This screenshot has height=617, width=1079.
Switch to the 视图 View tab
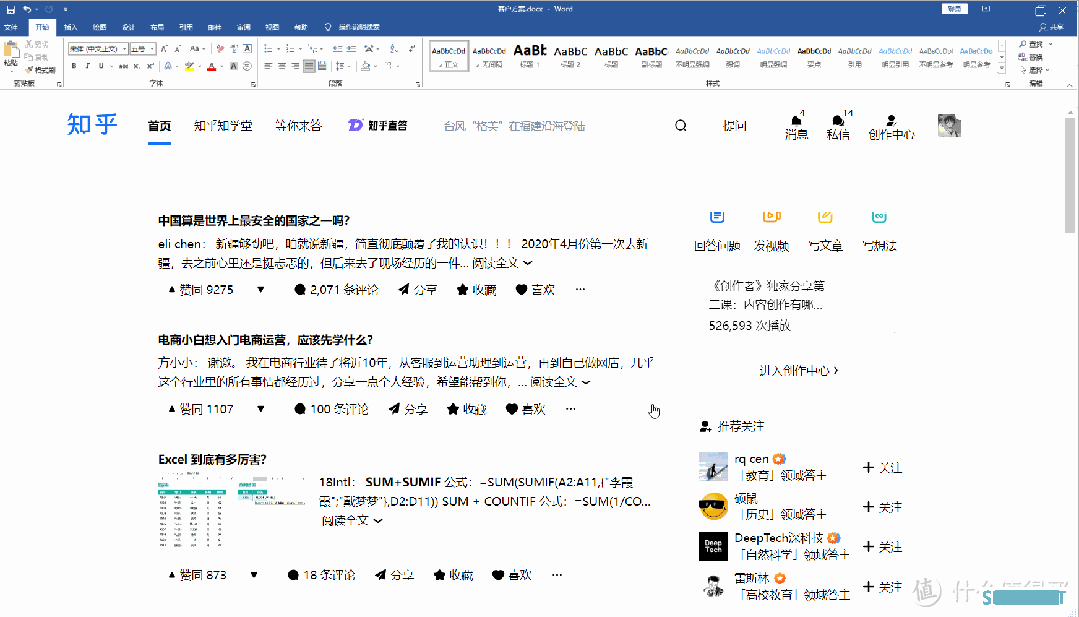point(273,28)
